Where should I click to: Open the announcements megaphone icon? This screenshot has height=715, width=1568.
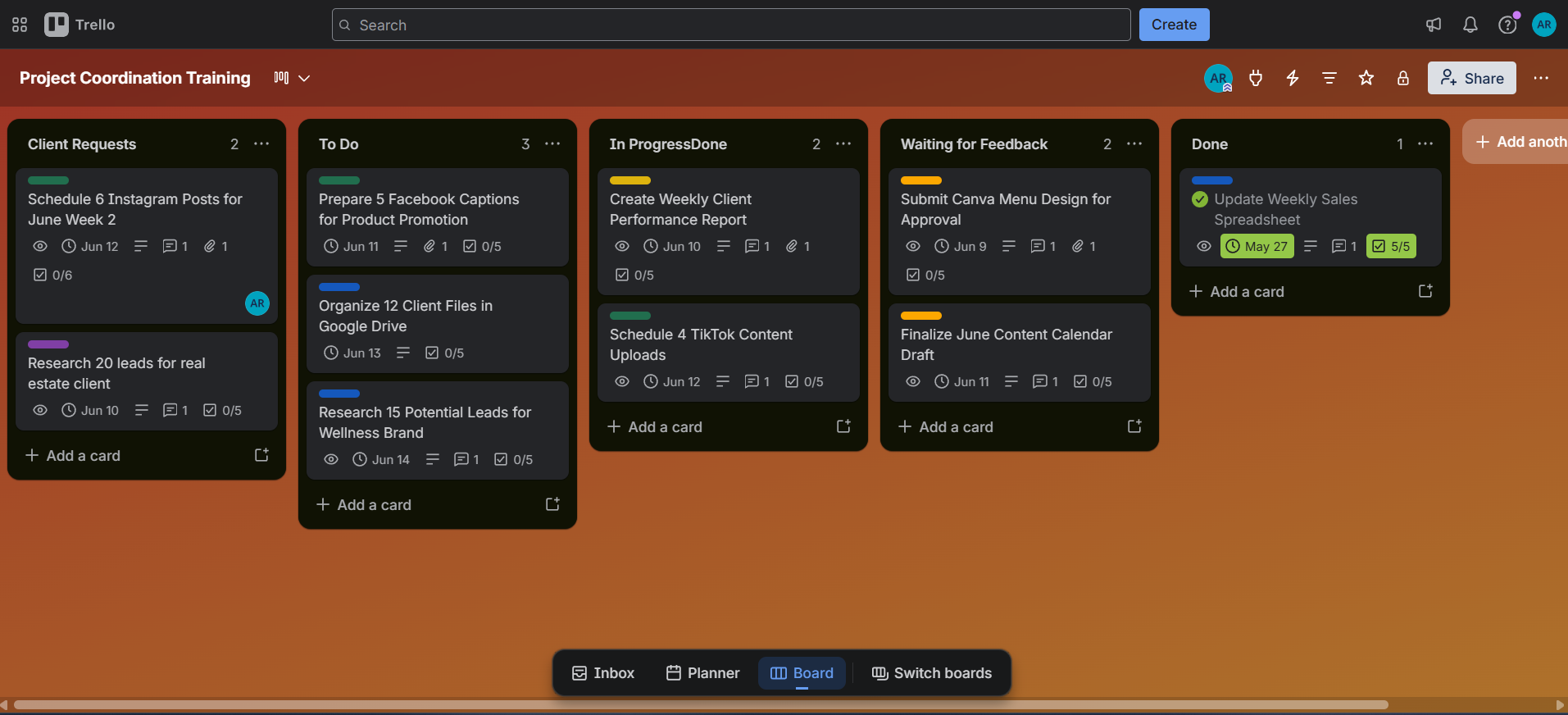click(x=1434, y=25)
